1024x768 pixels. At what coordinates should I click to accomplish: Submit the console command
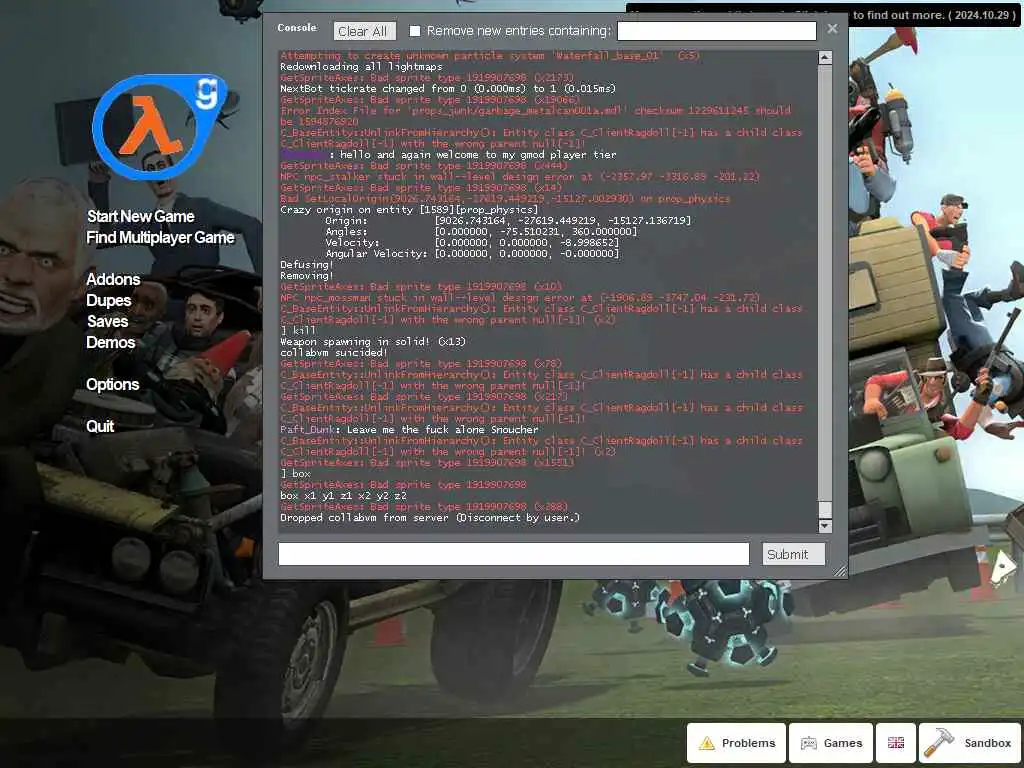[793, 554]
